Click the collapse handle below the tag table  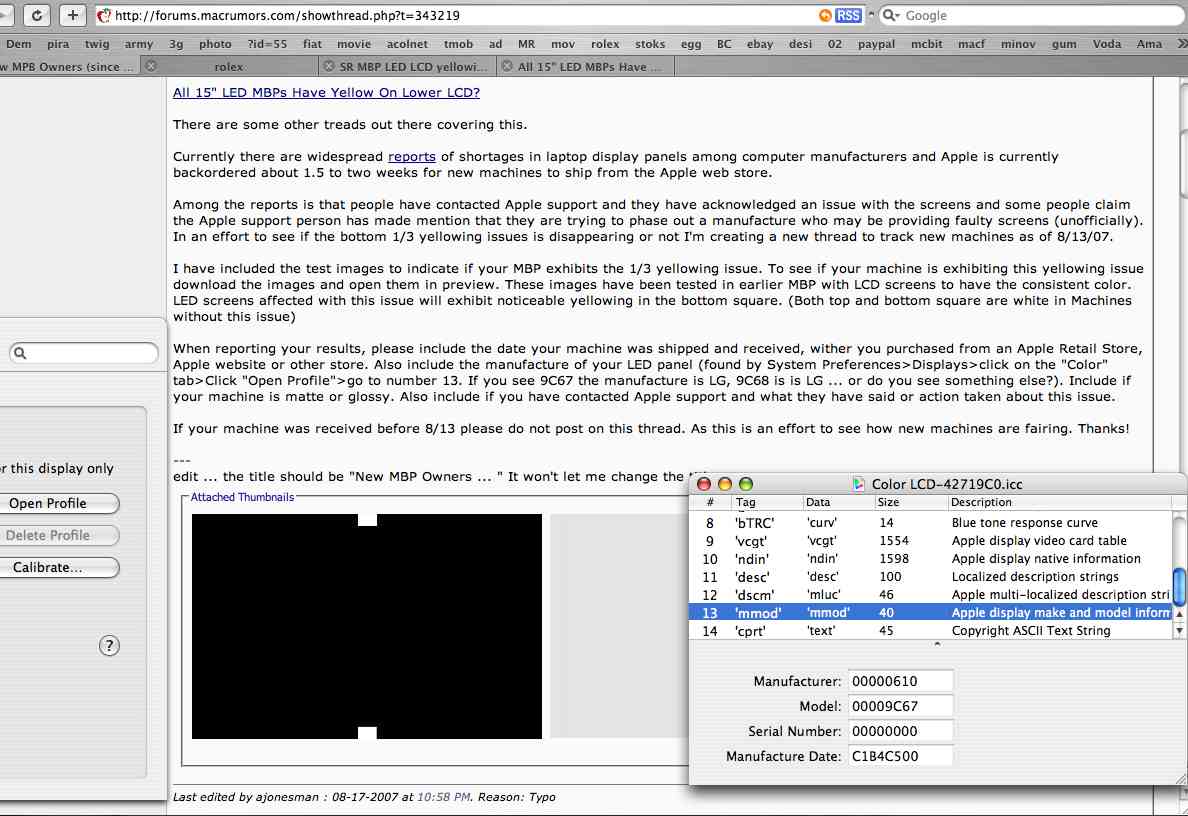pyautogui.click(x=937, y=644)
